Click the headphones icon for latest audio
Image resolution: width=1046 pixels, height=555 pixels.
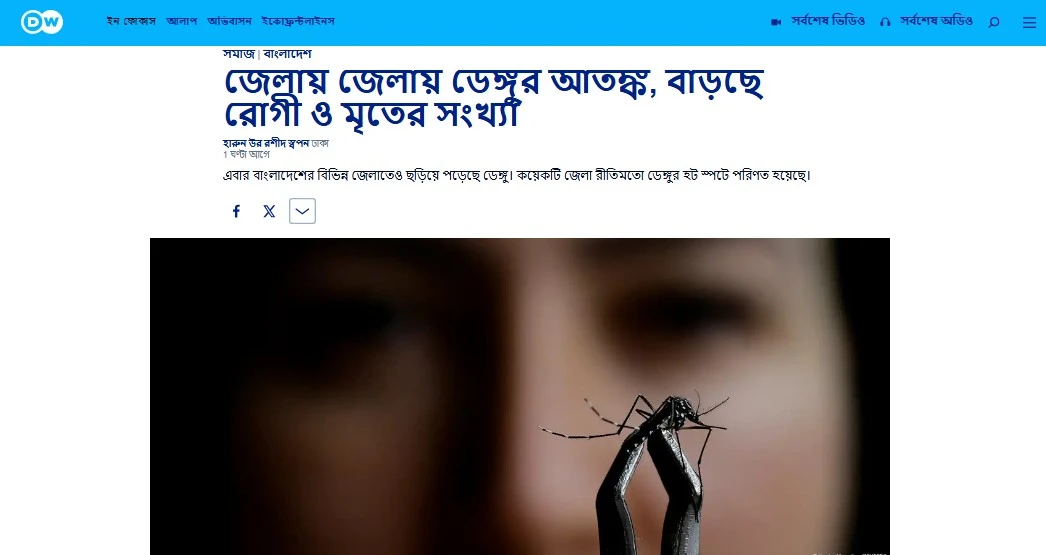coord(885,22)
